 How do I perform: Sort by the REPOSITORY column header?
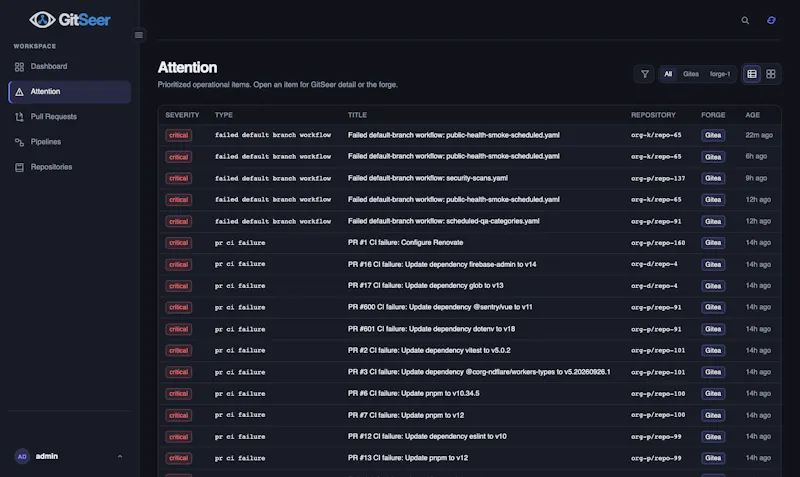pyautogui.click(x=653, y=115)
